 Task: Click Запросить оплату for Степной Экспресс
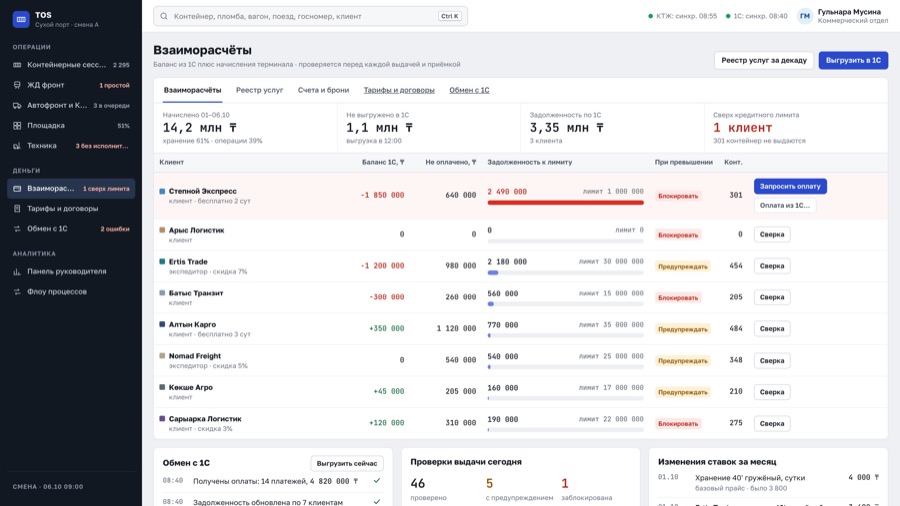tap(790, 186)
